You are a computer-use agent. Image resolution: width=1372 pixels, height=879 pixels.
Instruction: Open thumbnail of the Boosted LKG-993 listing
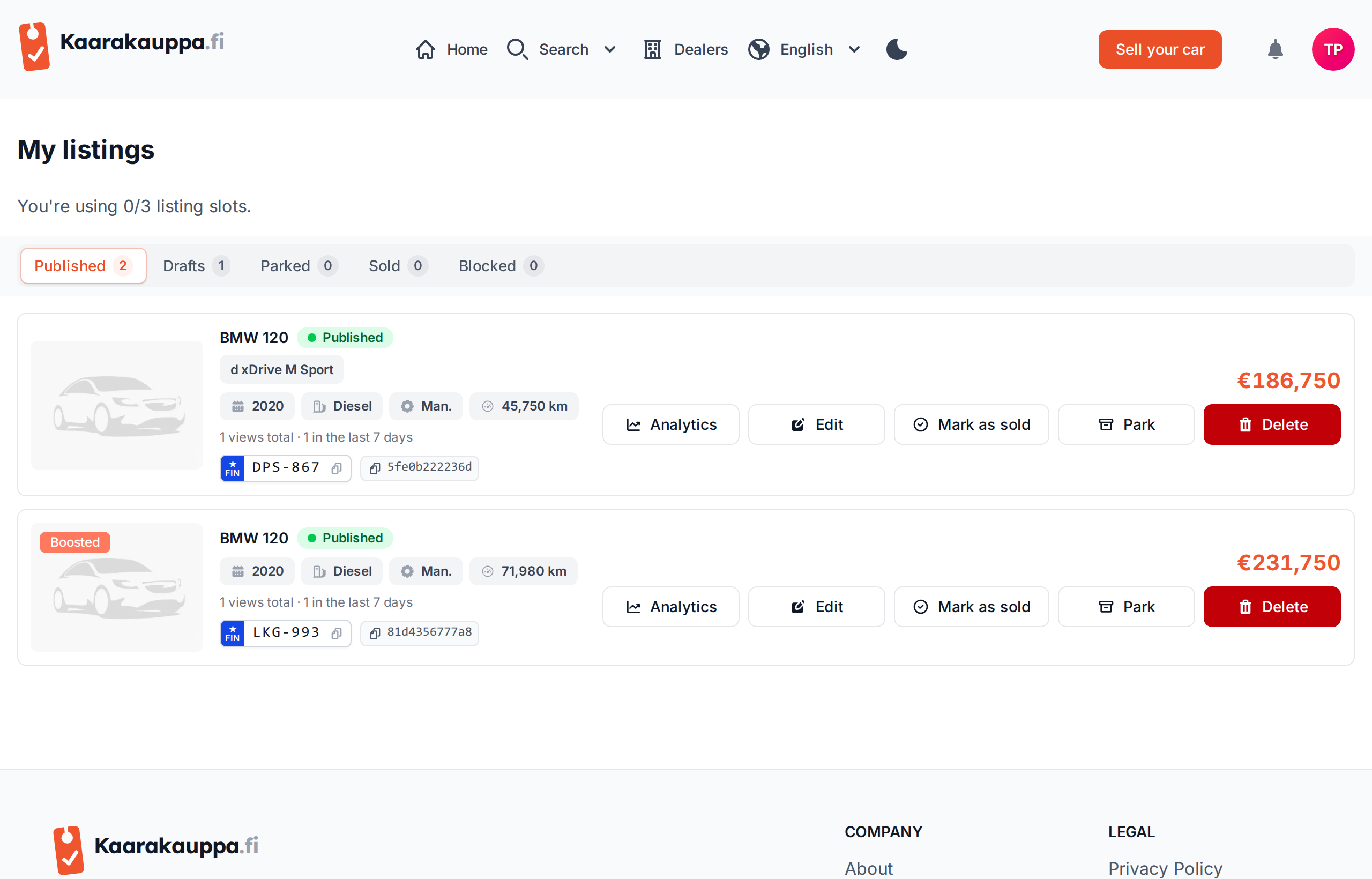coord(117,587)
